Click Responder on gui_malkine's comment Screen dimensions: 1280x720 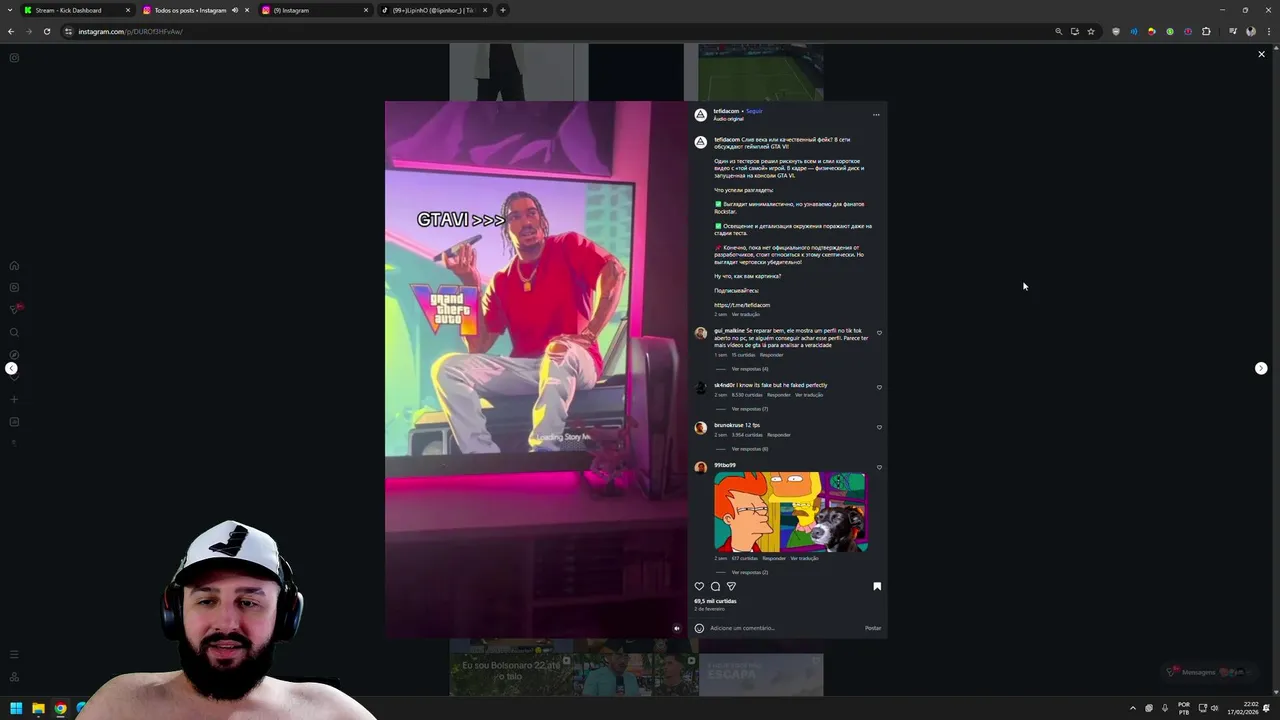(x=772, y=355)
